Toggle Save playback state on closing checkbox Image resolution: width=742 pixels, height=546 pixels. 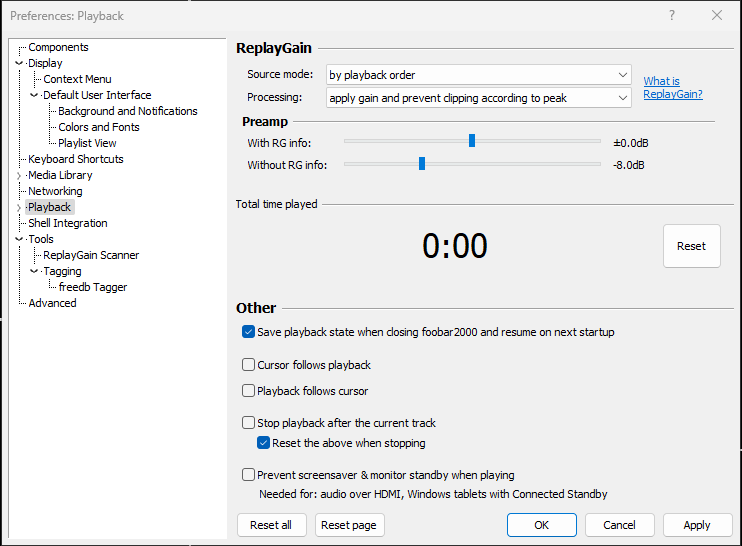[249, 332]
